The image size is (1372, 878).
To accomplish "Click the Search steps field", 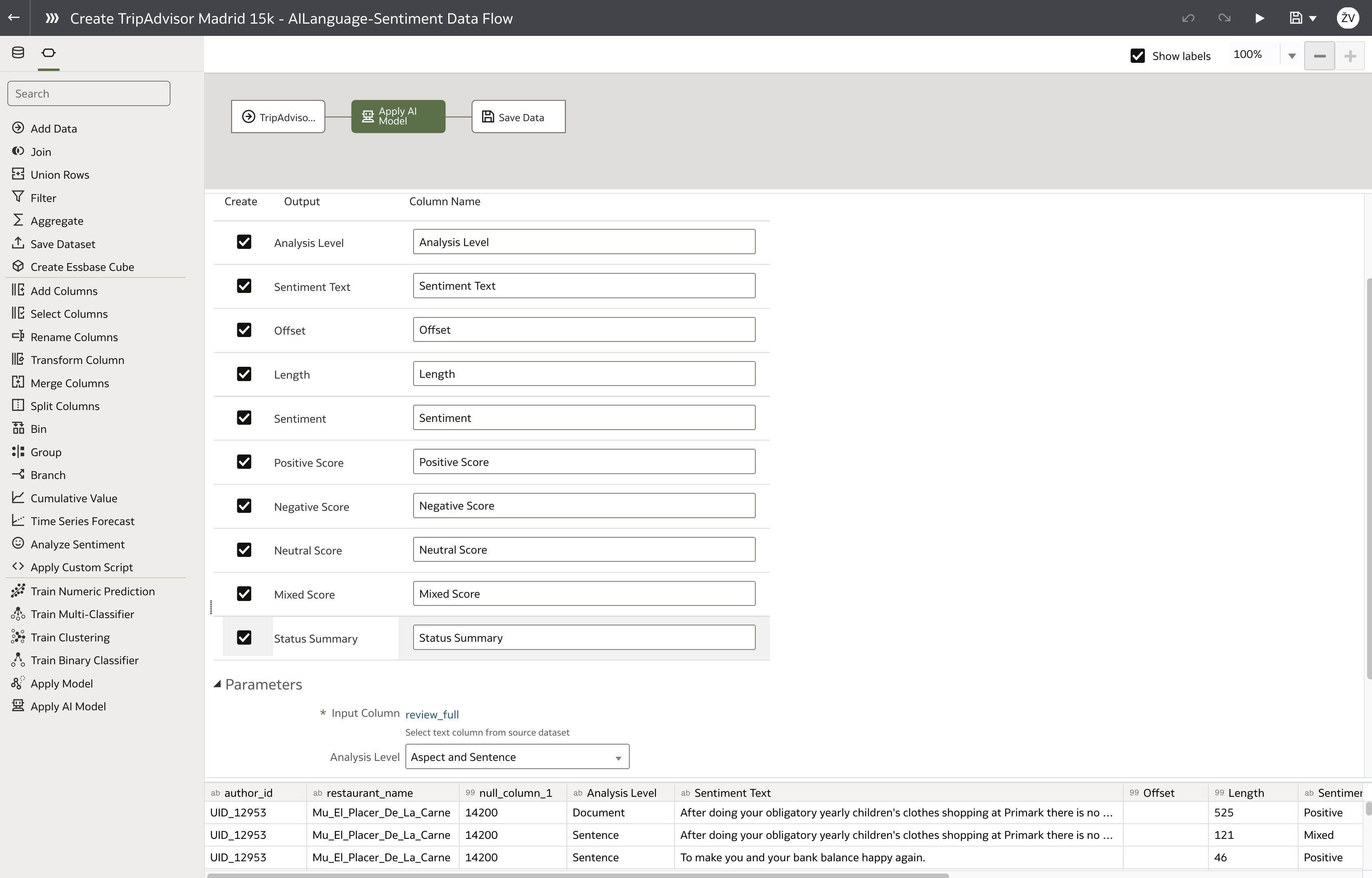I will point(89,93).
